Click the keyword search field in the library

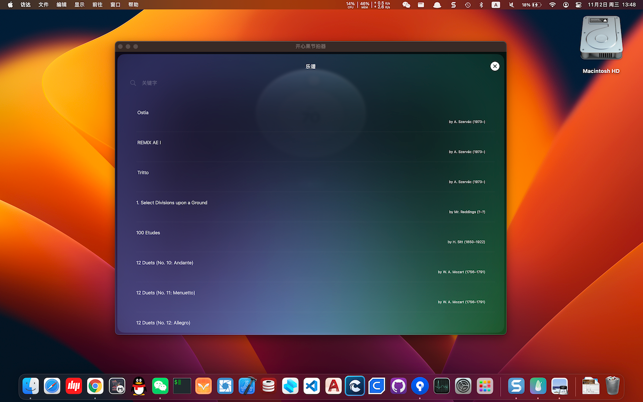click(312, 83)
